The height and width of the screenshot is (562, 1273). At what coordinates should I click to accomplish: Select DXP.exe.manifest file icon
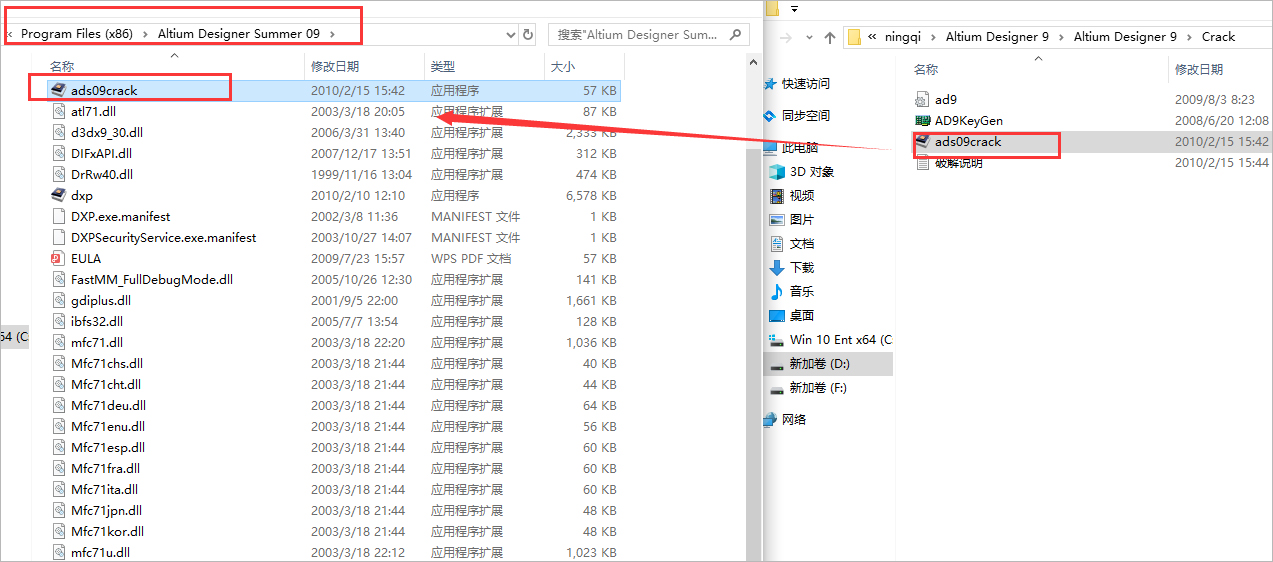59,216
